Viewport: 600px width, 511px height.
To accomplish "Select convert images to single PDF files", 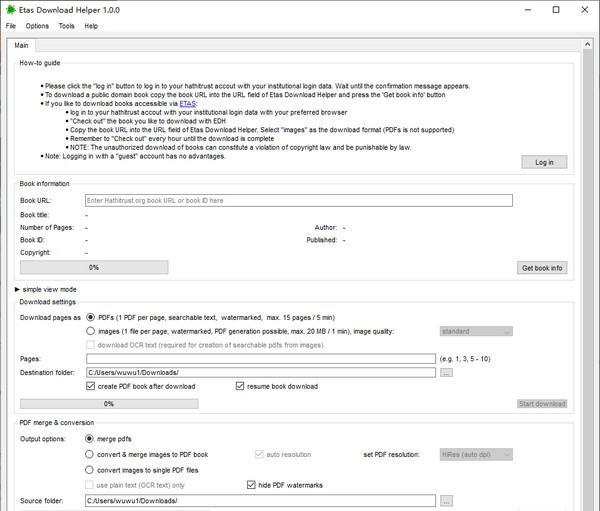I will 89,470.
